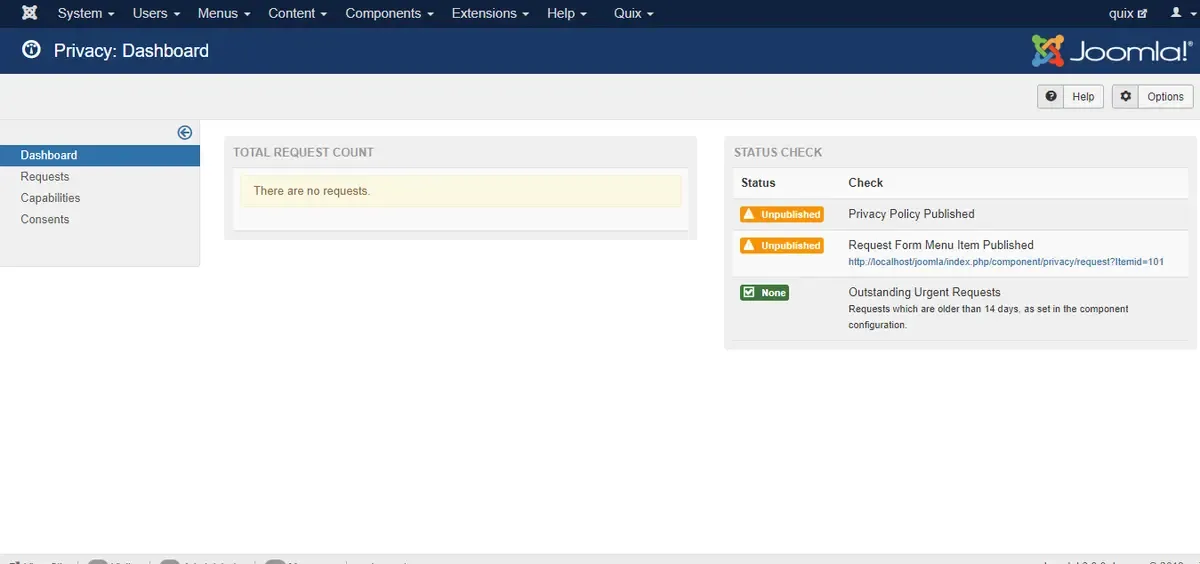1200x564 pixels.
Task: Open the Components dropdown menu
Action: (x=389, y=13)
